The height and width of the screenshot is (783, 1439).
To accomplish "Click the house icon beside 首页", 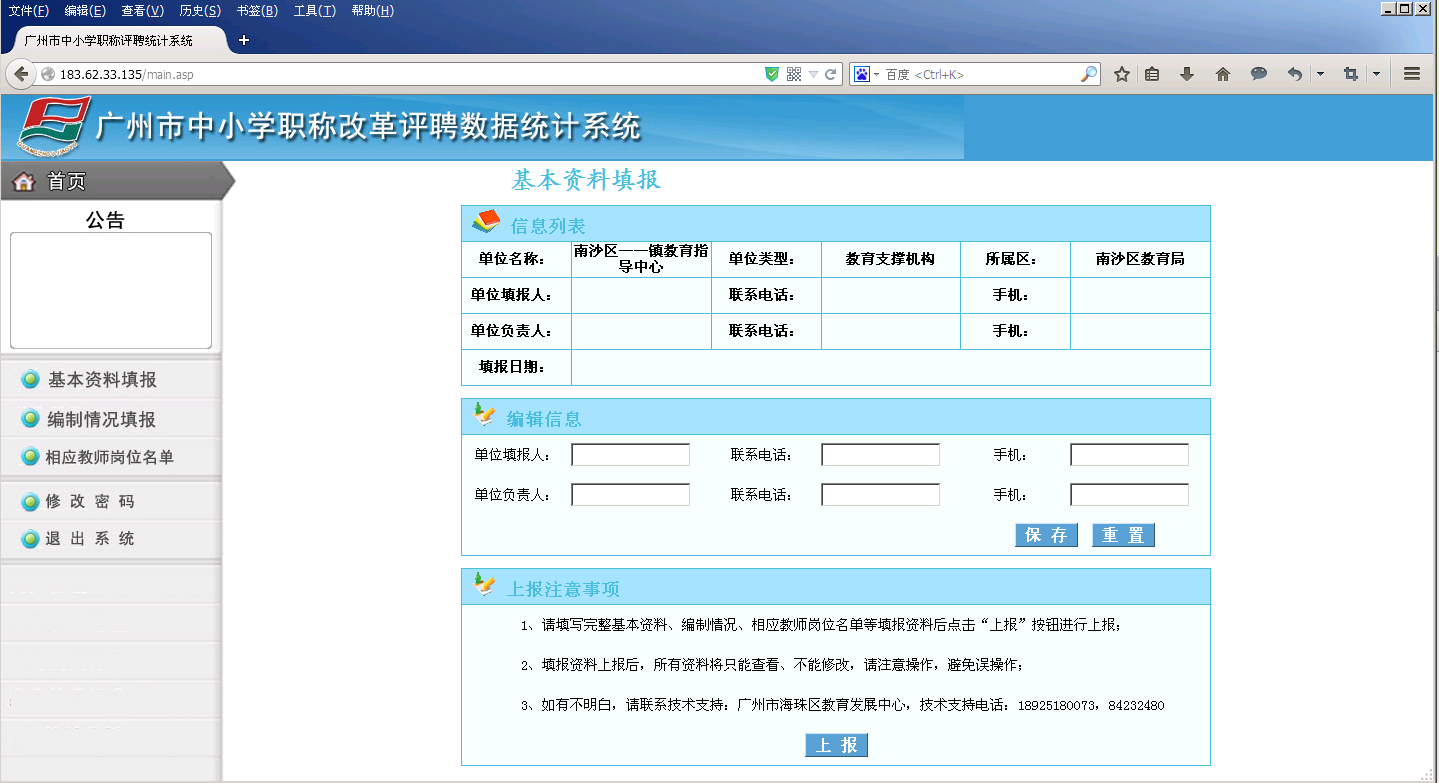I will [23, 181].
